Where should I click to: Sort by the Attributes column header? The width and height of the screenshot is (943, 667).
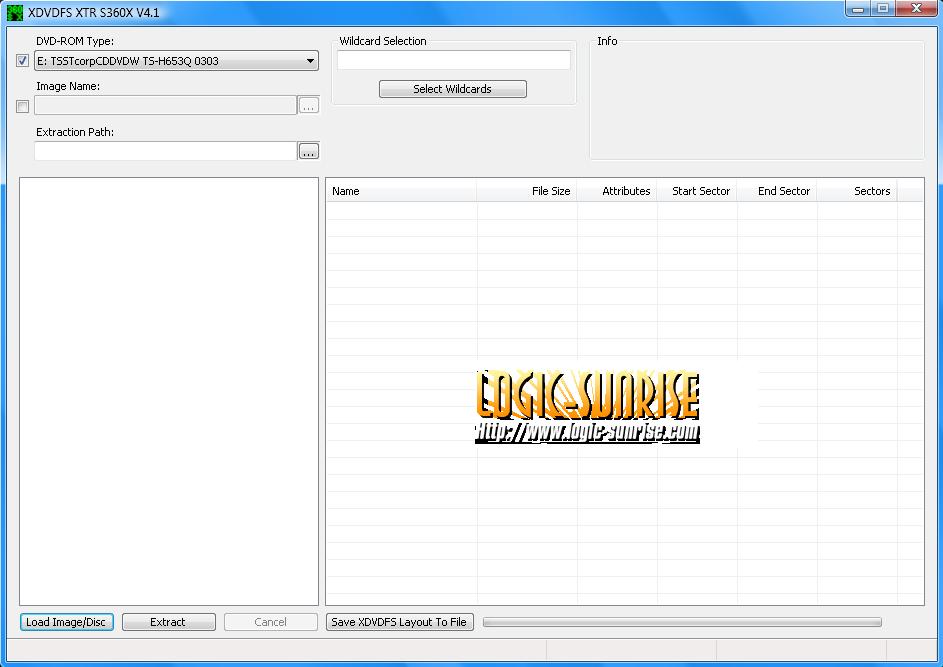pyautogui.click(x=616, y=191)
